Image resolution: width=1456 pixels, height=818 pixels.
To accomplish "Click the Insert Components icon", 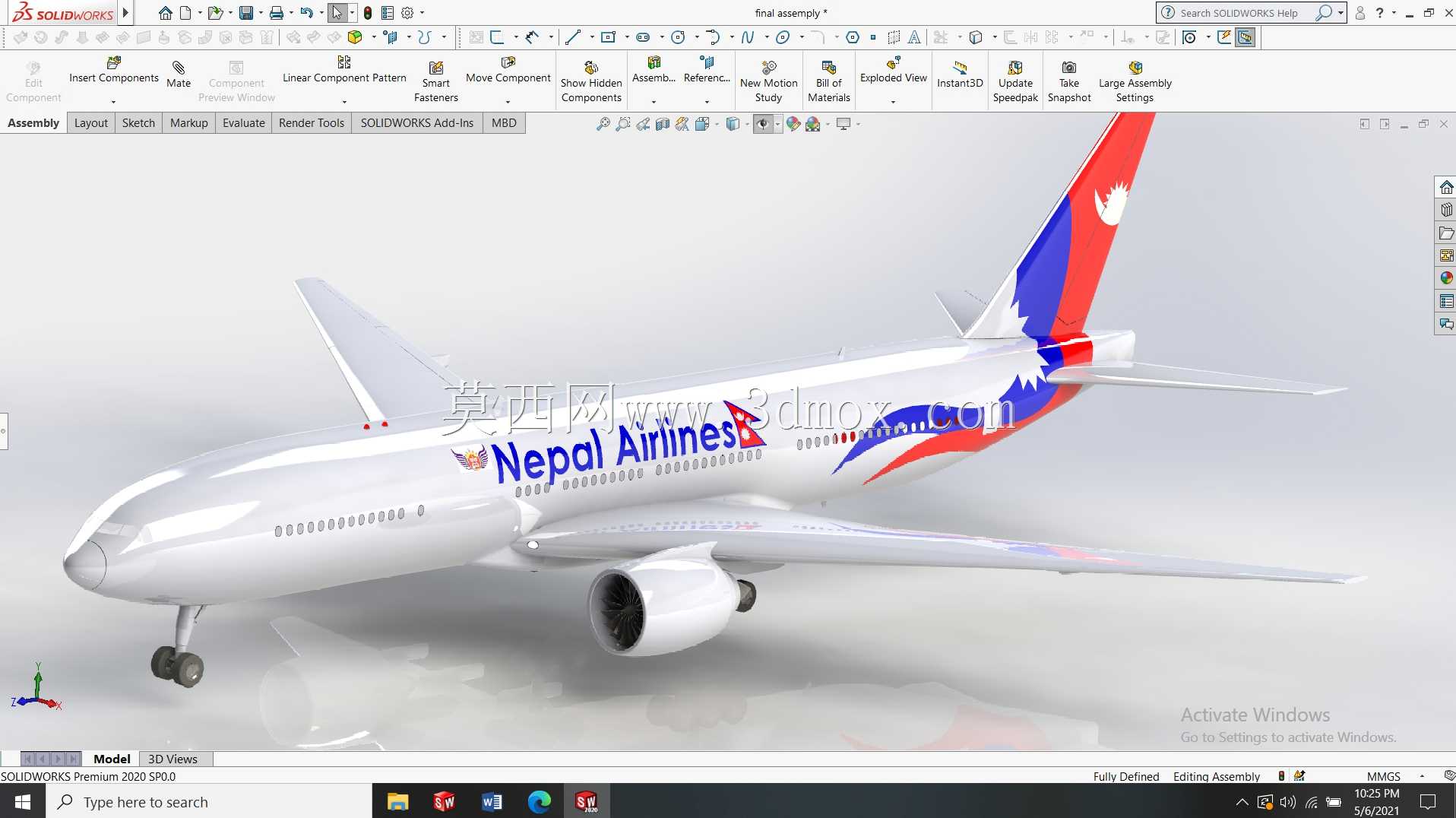I will pyautogui.click(x=113, y=62).
